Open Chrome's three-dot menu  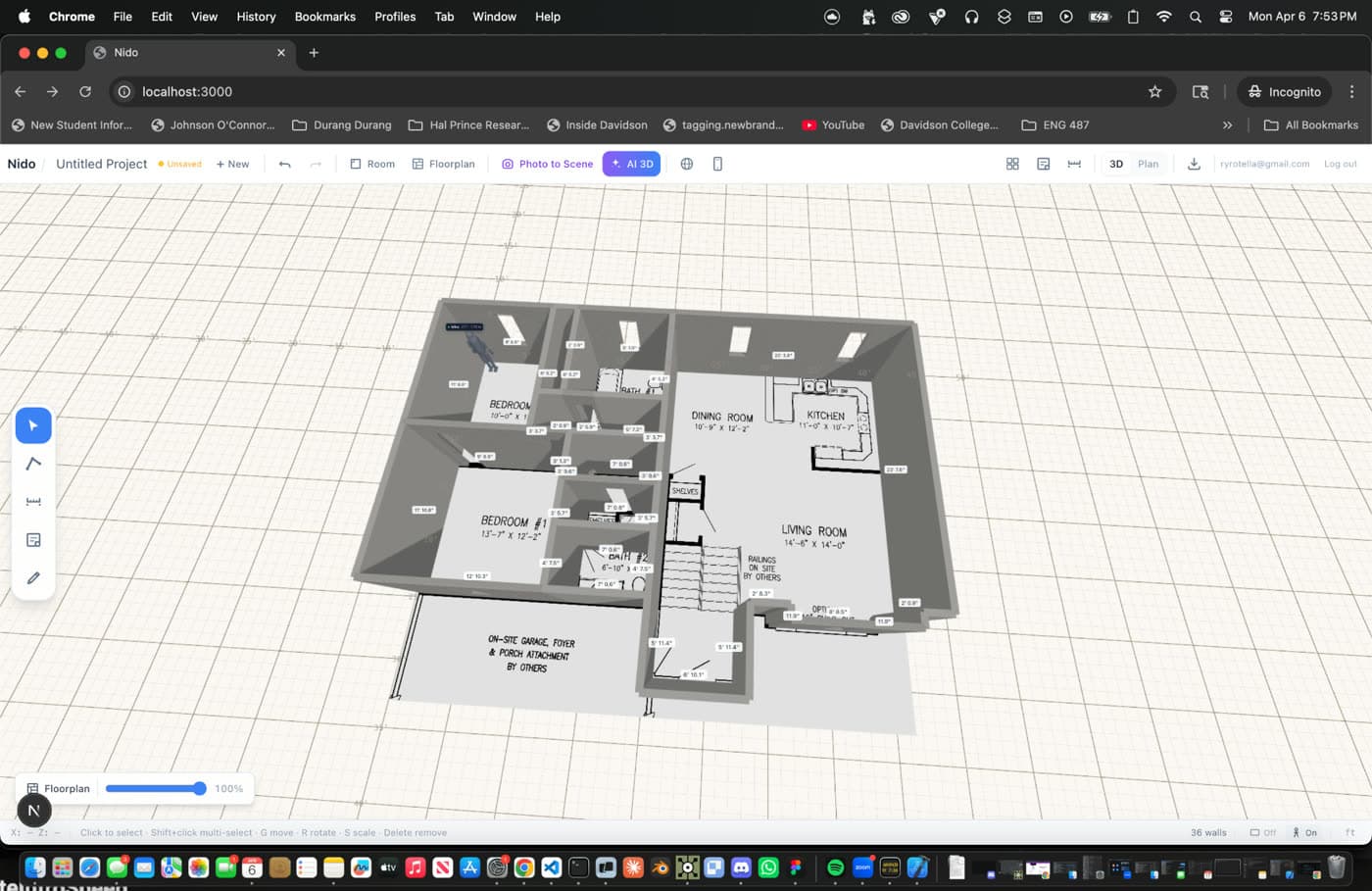[x=1351, y=91]
